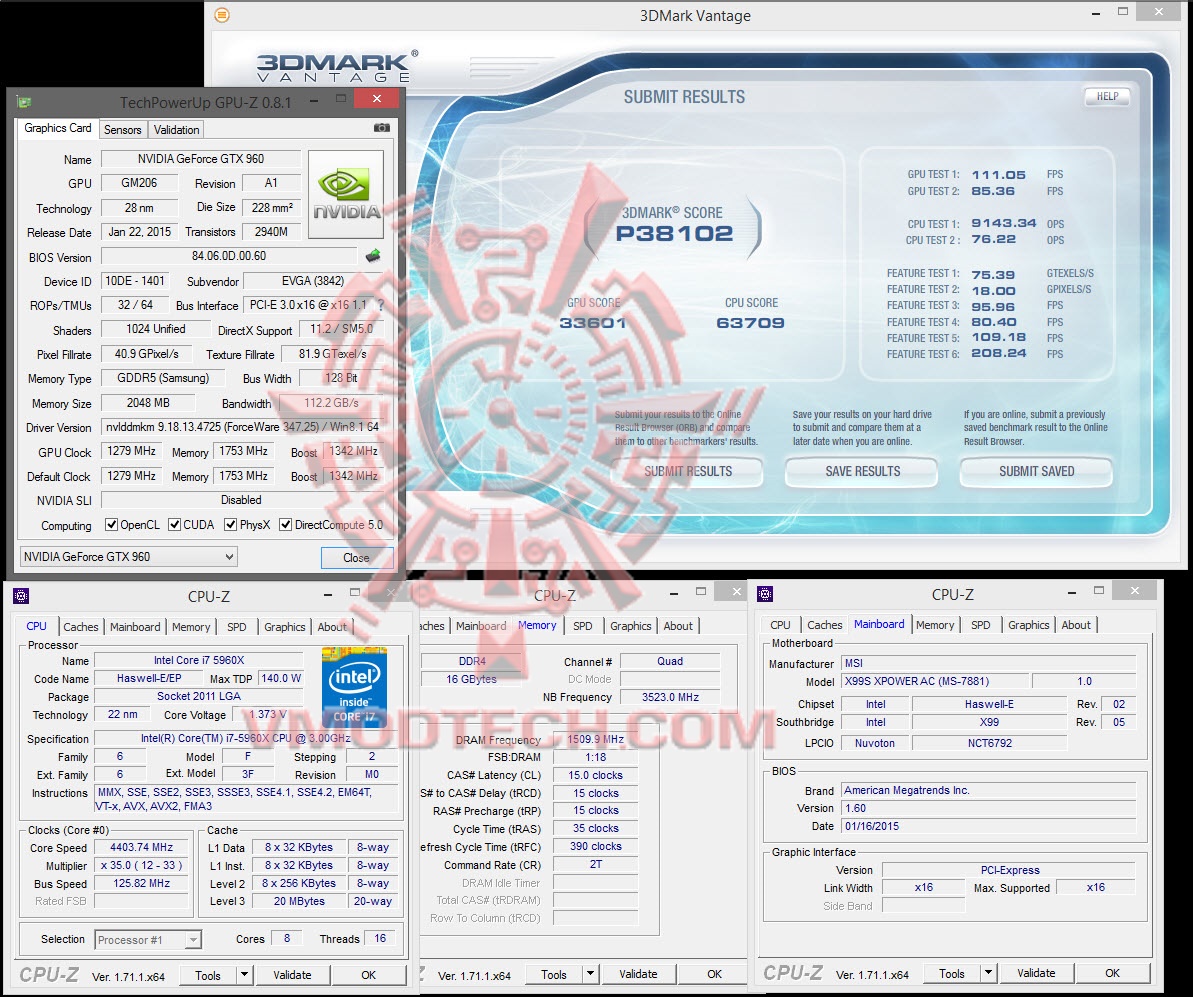
Task: Open Caches tab in right CPU-Z window
Action: (x=825, y=624)
